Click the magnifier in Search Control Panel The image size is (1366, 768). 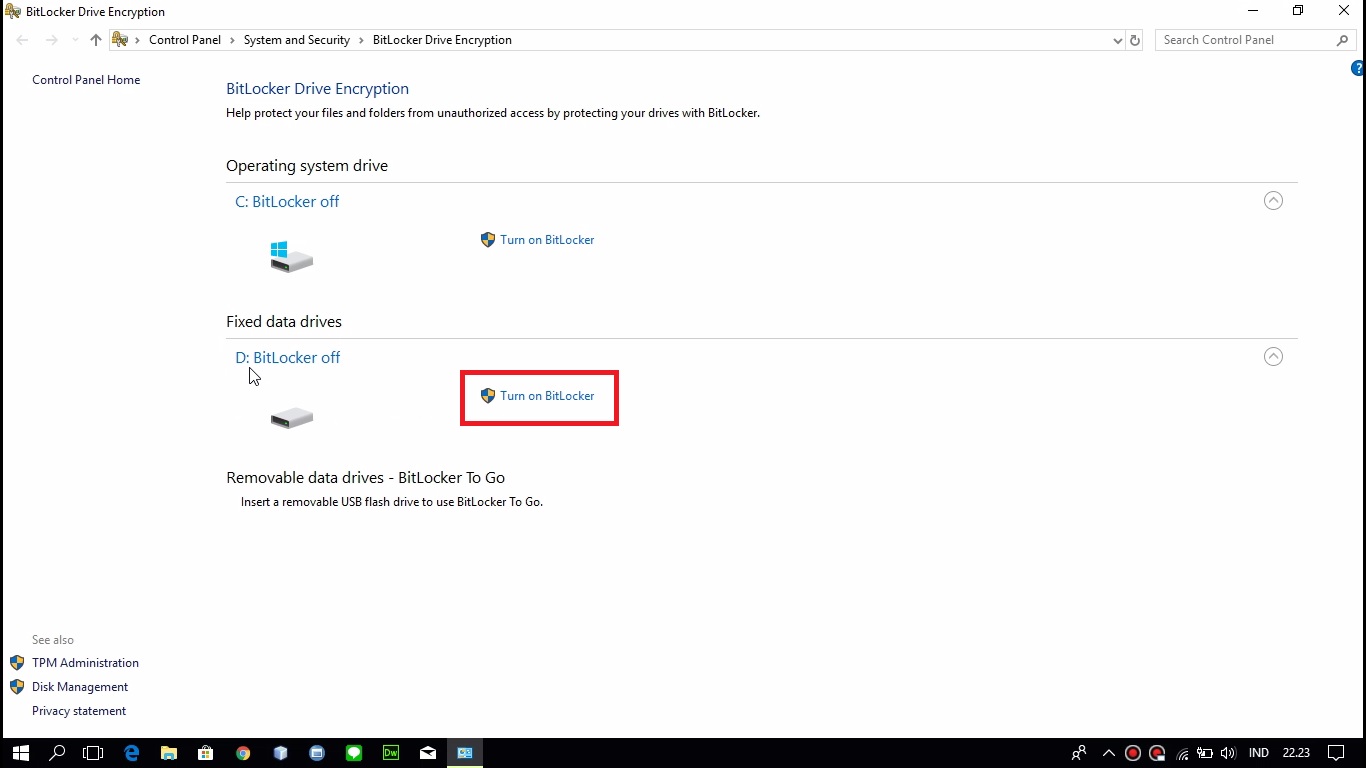click(x=1342, y=40)
